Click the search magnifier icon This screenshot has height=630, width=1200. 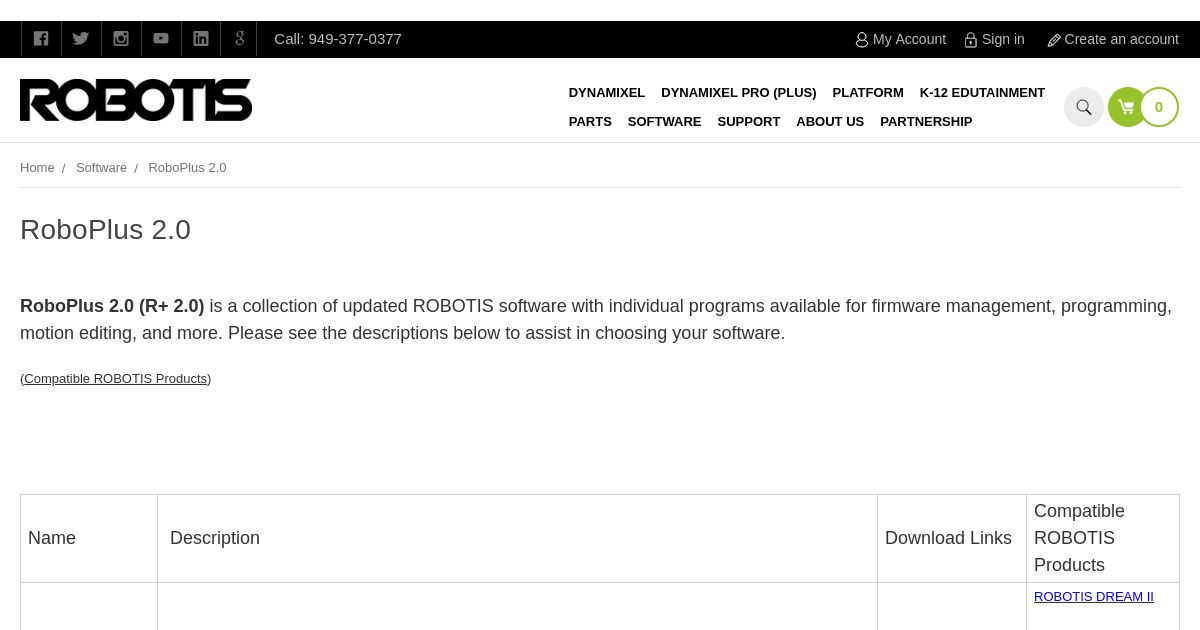point(1084,107)
